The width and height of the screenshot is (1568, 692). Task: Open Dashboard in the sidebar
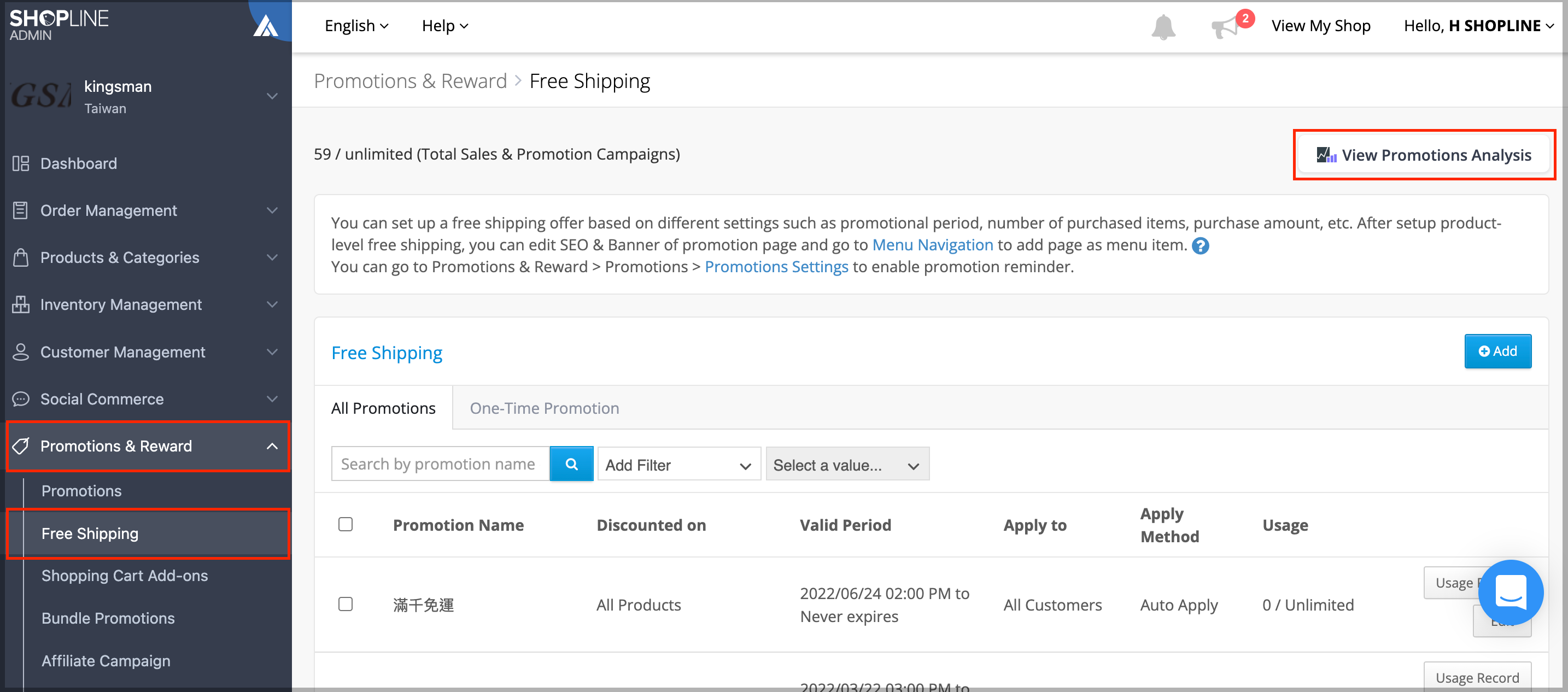[x=79, y=163]
